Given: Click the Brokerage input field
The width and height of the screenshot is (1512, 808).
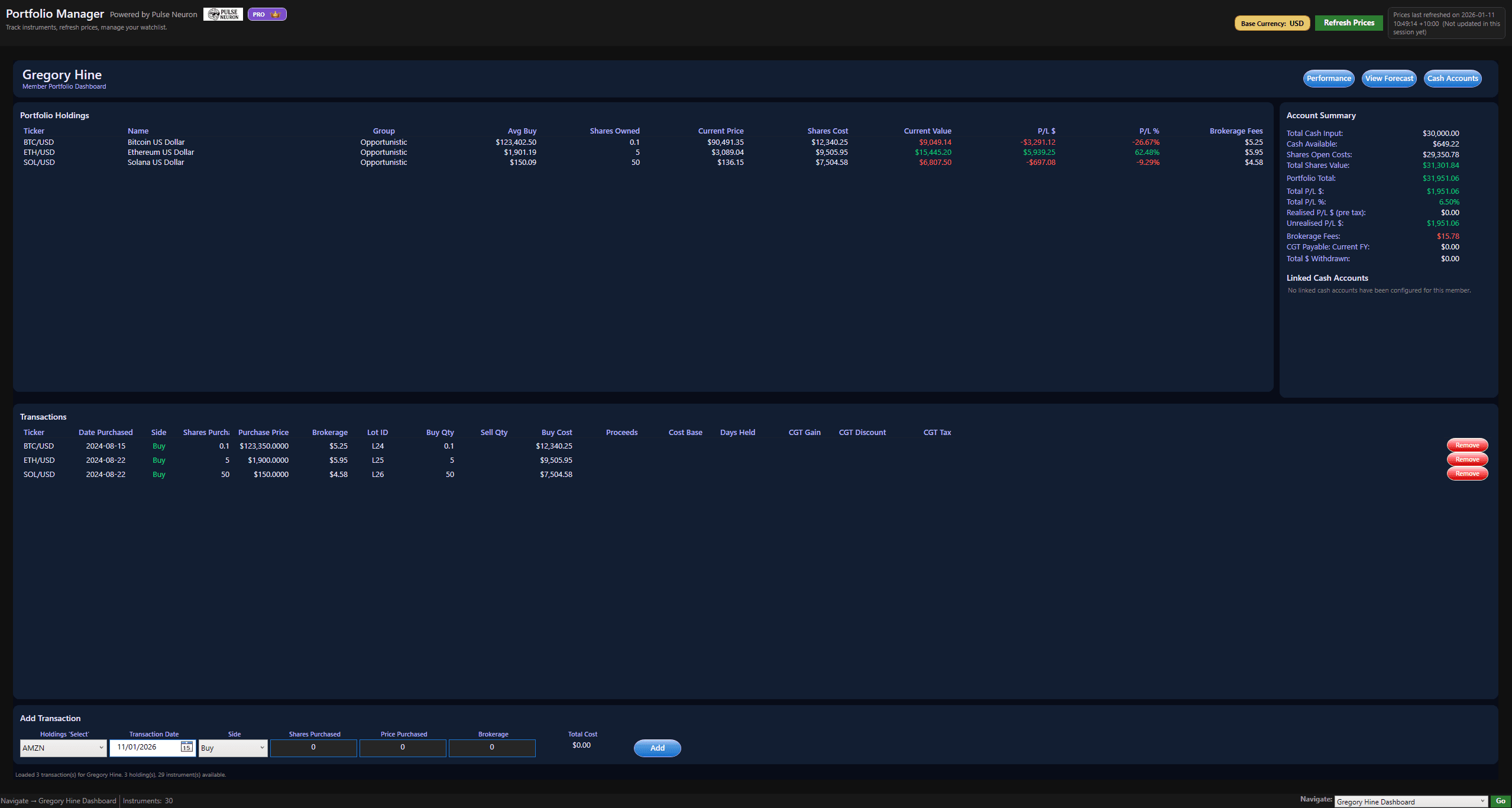Looking at the screenshot, I should (491, 748).
